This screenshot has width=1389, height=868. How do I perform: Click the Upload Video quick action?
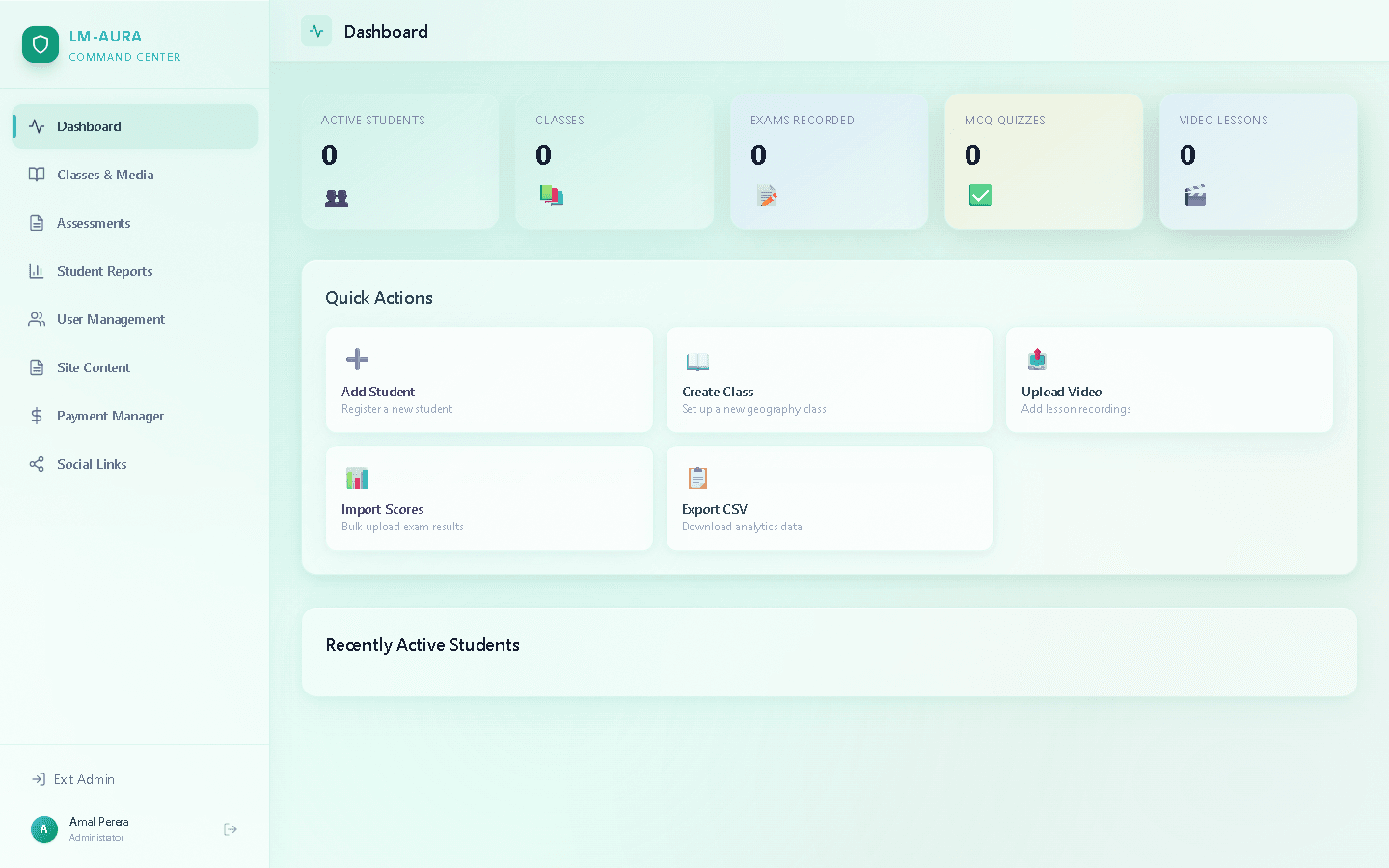click(x=1169, y=380)
